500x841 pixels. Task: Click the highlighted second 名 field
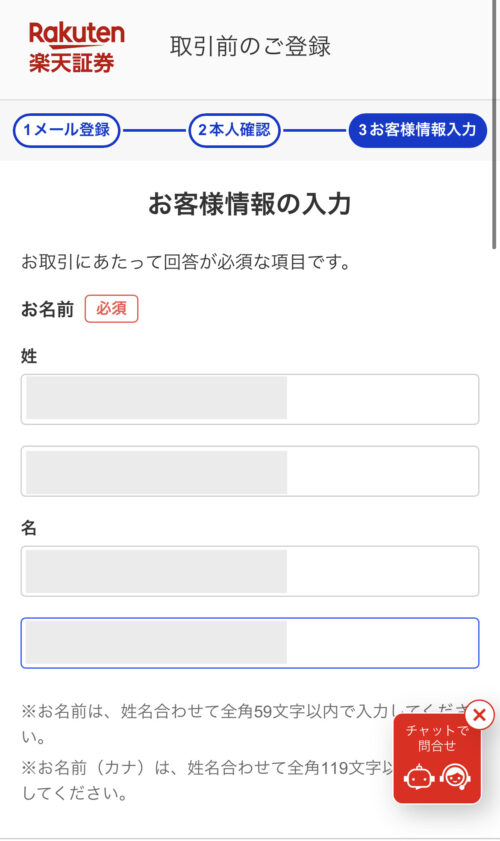pos(250,643)
